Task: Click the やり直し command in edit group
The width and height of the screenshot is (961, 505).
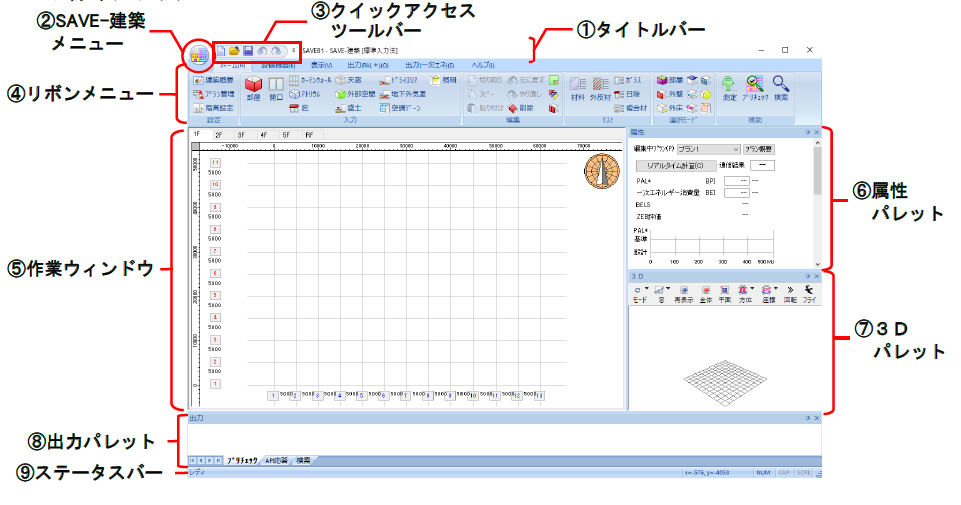Action: click(525, 94)
